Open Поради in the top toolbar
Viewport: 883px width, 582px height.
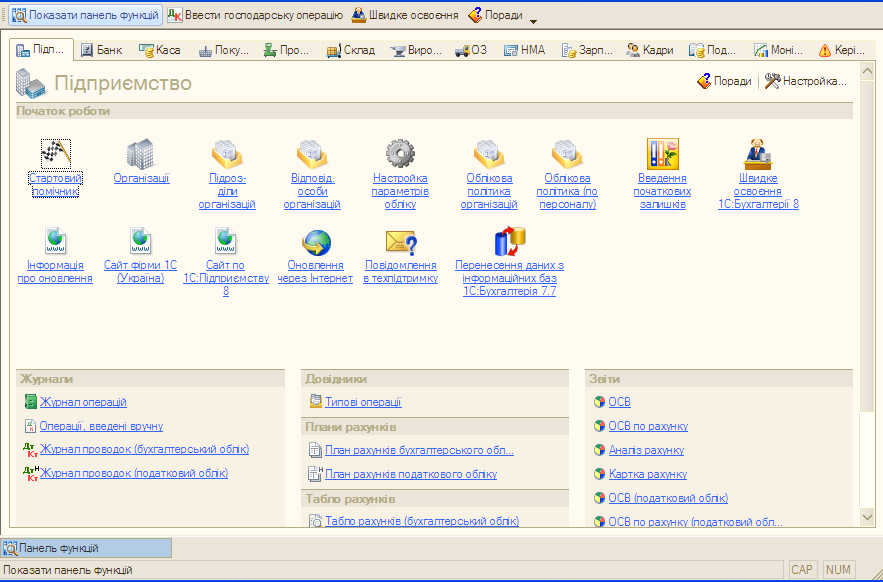[496, 15]
